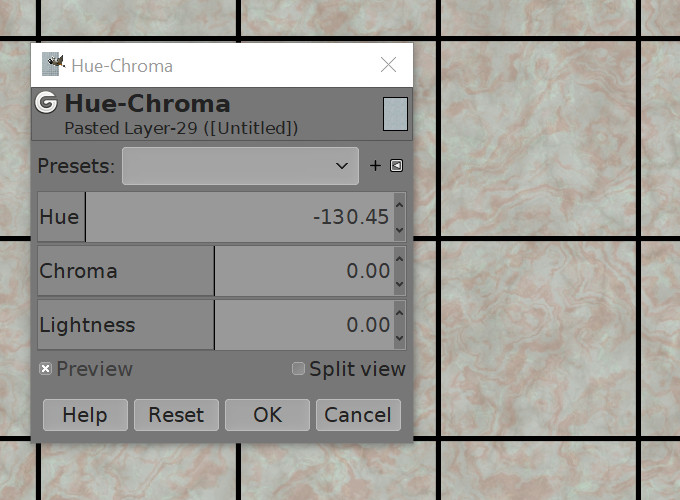Increase Lightness with the up arrow

click(400, 315)
